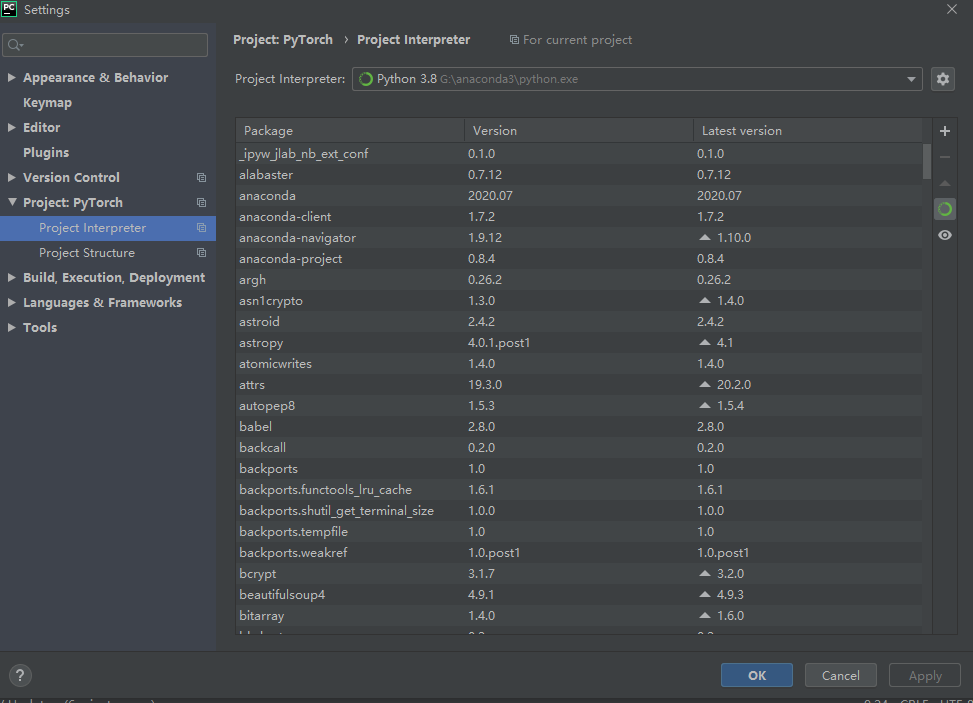Click copy icon beside Version Control

tap(201, 177)
